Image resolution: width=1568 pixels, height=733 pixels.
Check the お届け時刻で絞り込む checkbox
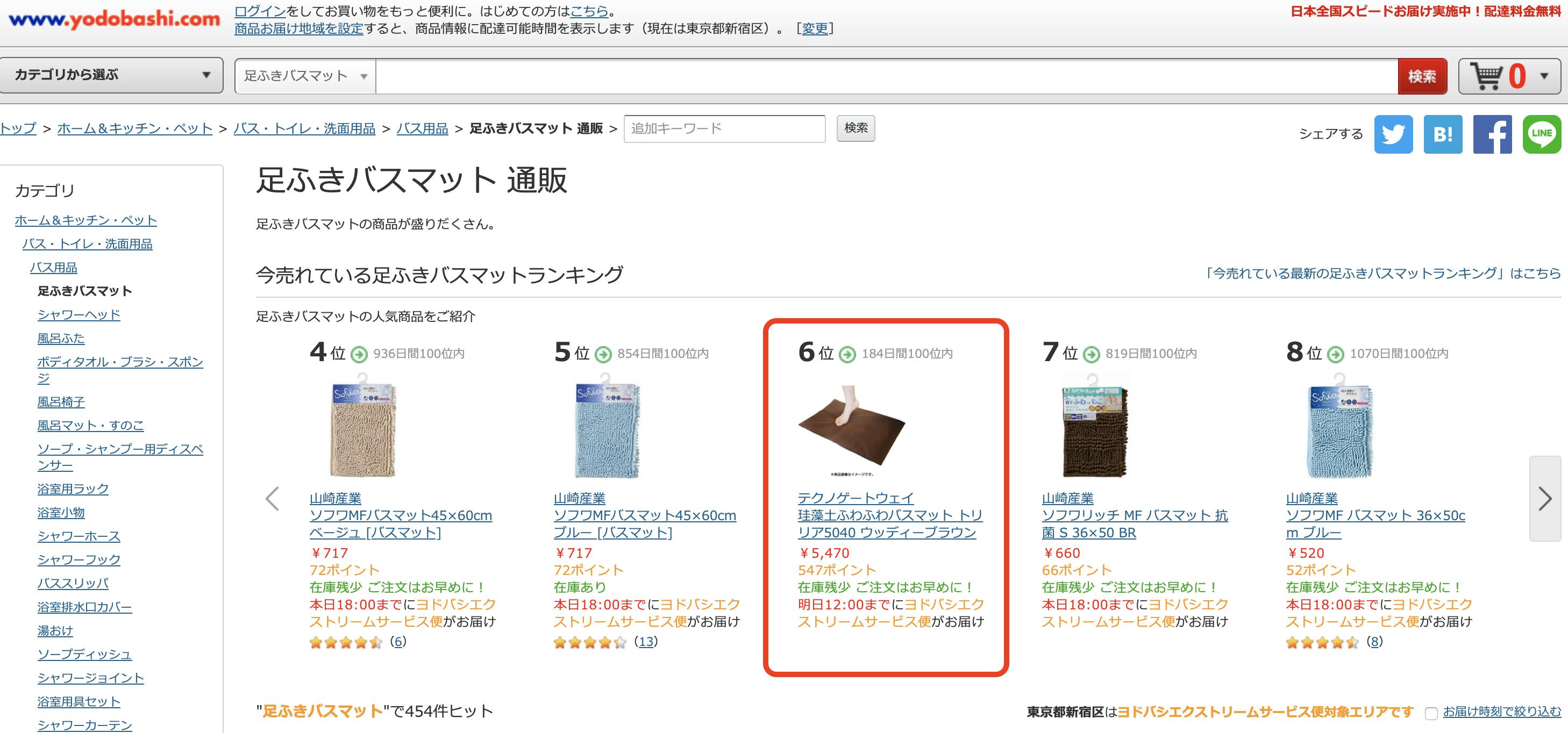click(1431, 713)
